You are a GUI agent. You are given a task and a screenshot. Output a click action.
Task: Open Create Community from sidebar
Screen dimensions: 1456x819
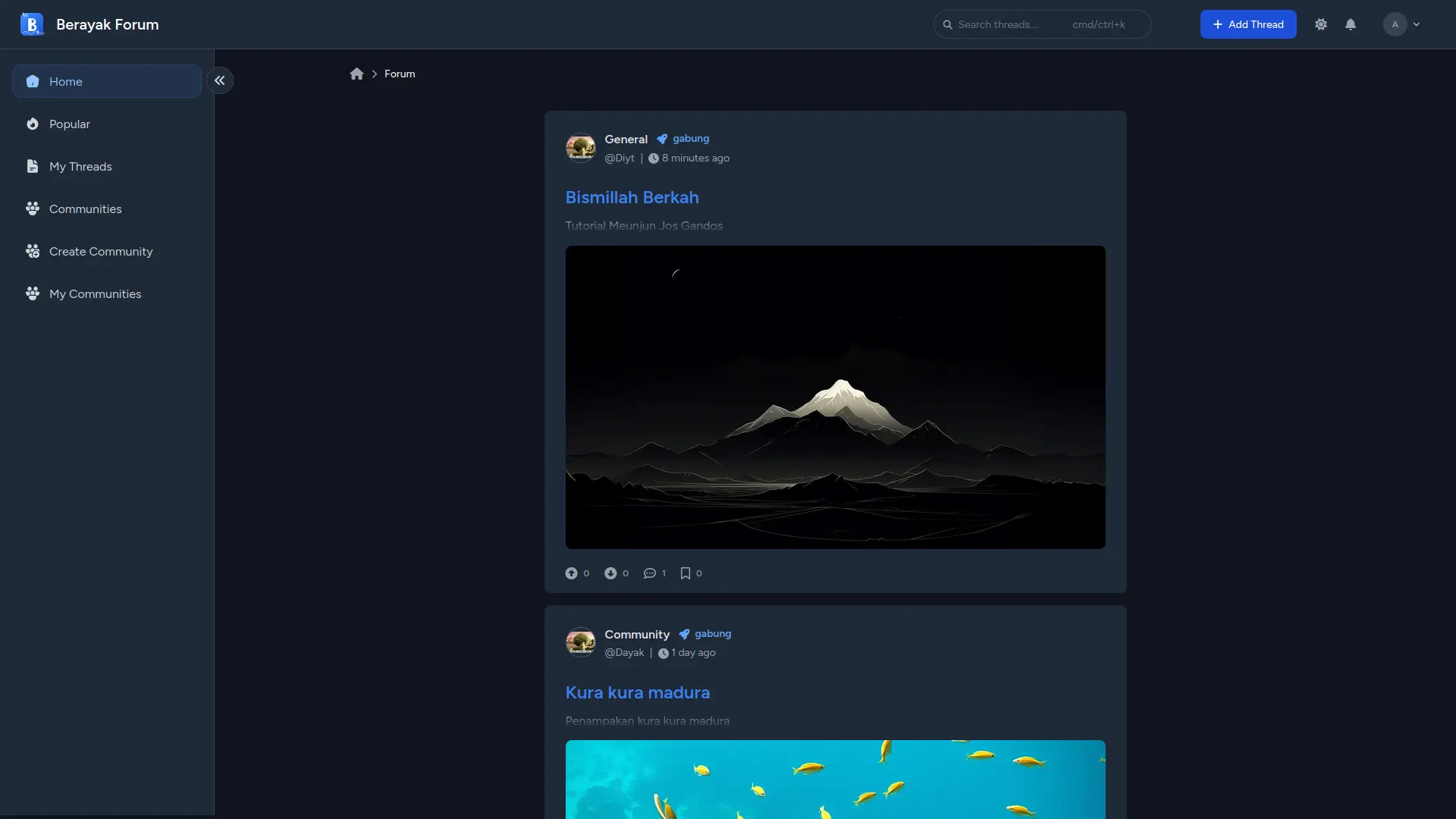click(x=101, y=251)
